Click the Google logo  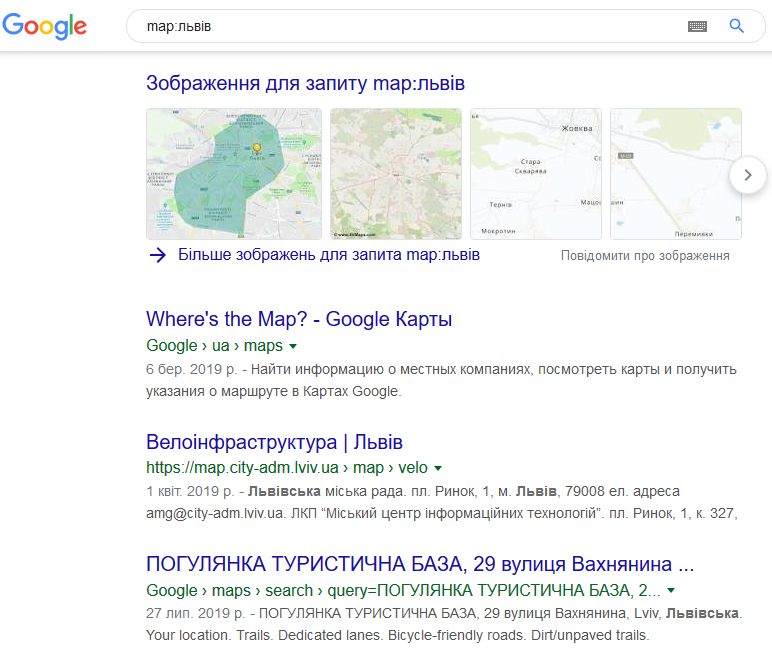click(x=45, y=26)
